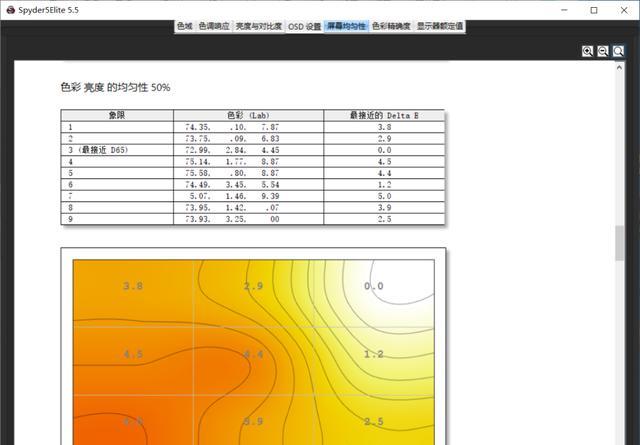This screenshot has height=445, width=640.
Task: Minimize the Spyder5Elite window
Action: click(x=564, y=10)
